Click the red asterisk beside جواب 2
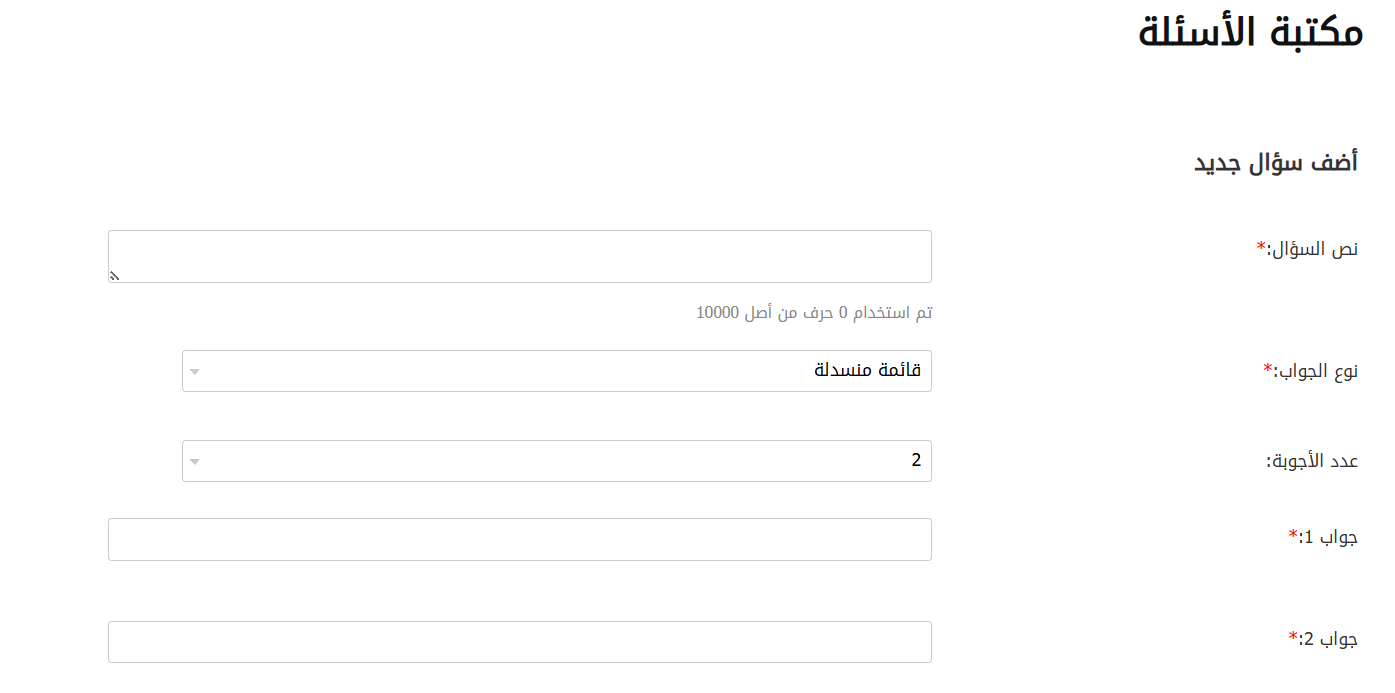Viewport: 1395px width, 693px height. pyautogui.click(x=1293, y=636)
